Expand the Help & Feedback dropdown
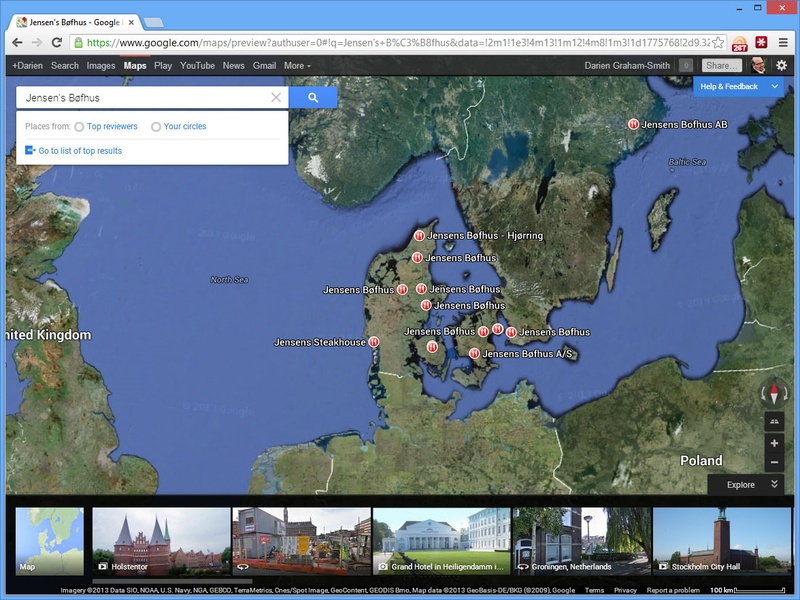This screenshot has height=600, width=800. [x=738, y=87]
